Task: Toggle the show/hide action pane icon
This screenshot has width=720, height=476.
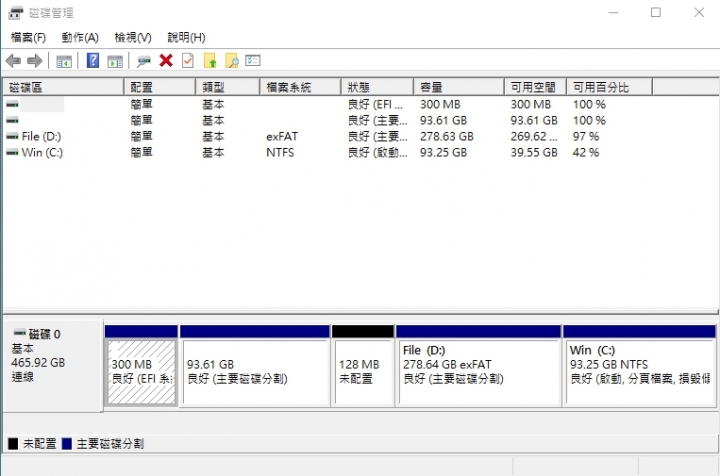Action: tap(115, 61)
